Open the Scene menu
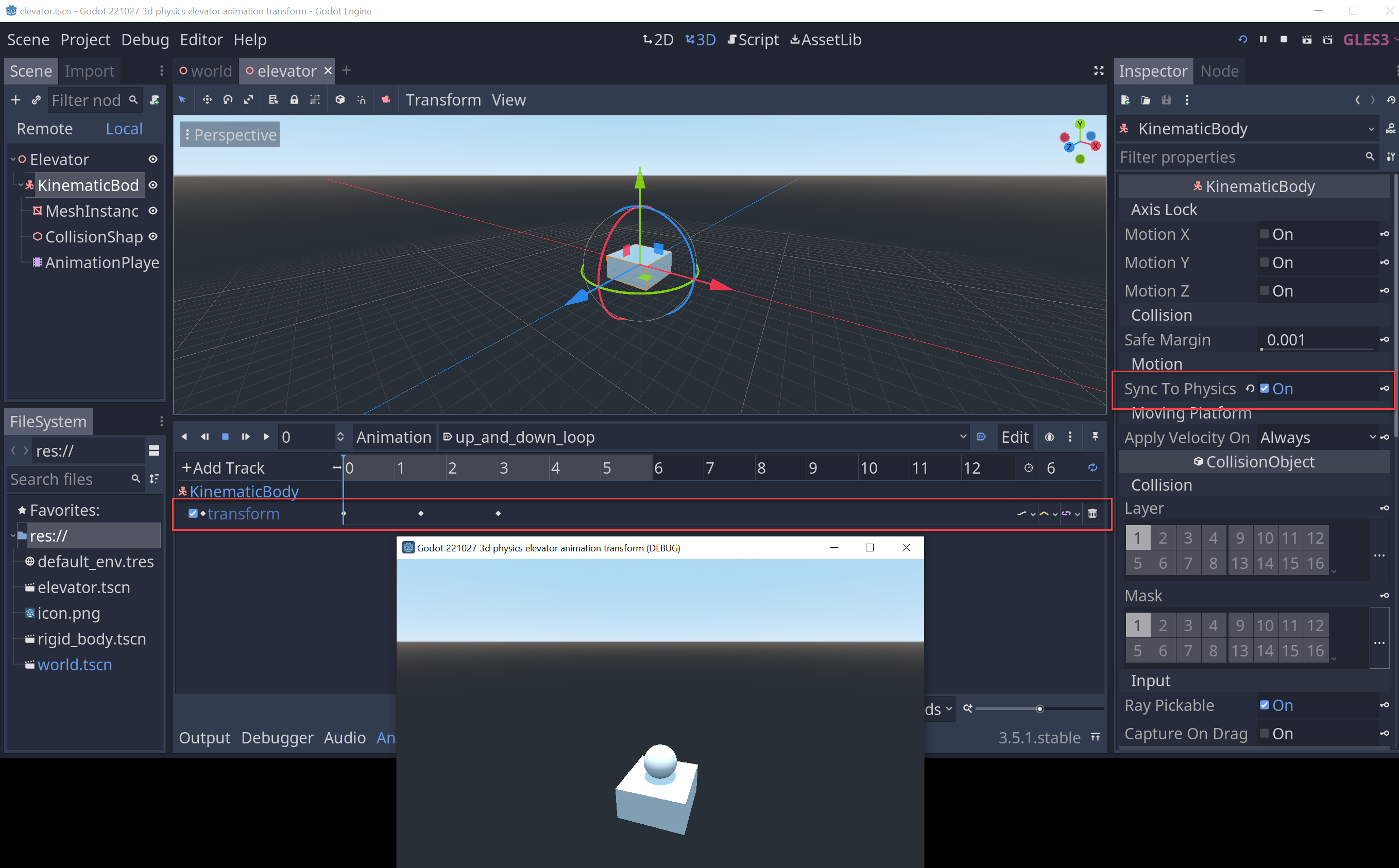 click(28, 40)
